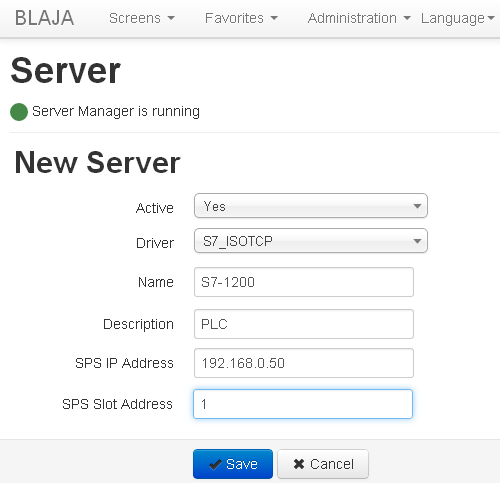Select the SPS IP Address field
500x483 pixels.
tap(304, 363)
